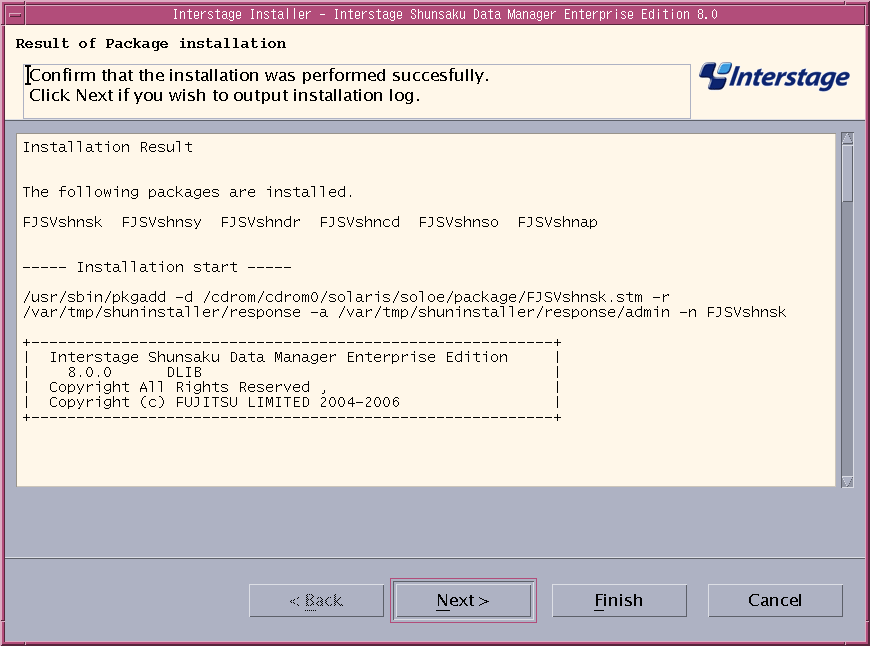Click the 'Installation Result' heading in the log

coord(108,147)
